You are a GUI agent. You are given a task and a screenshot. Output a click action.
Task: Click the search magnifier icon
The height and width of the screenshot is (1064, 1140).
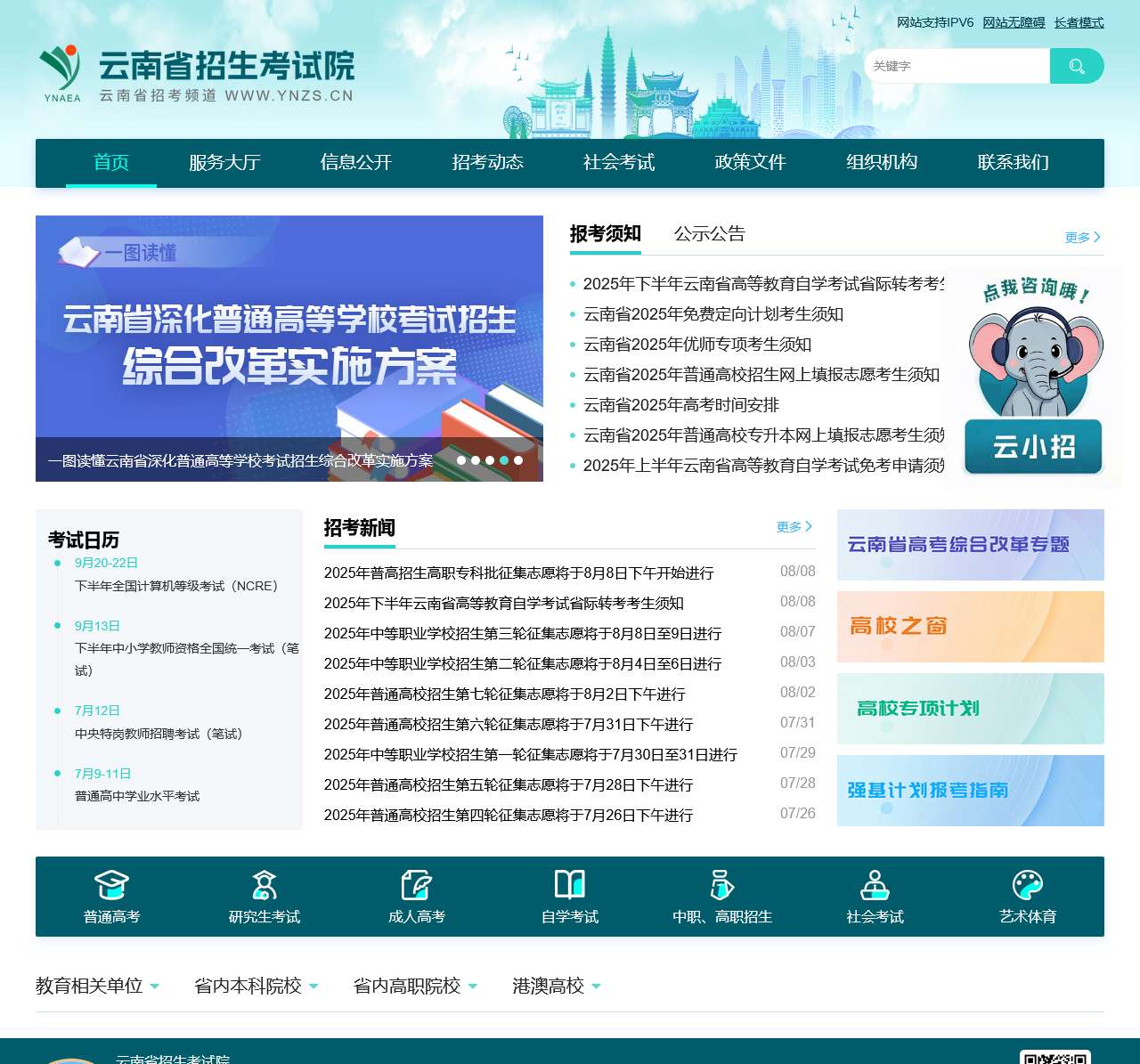coord(1077,65)
